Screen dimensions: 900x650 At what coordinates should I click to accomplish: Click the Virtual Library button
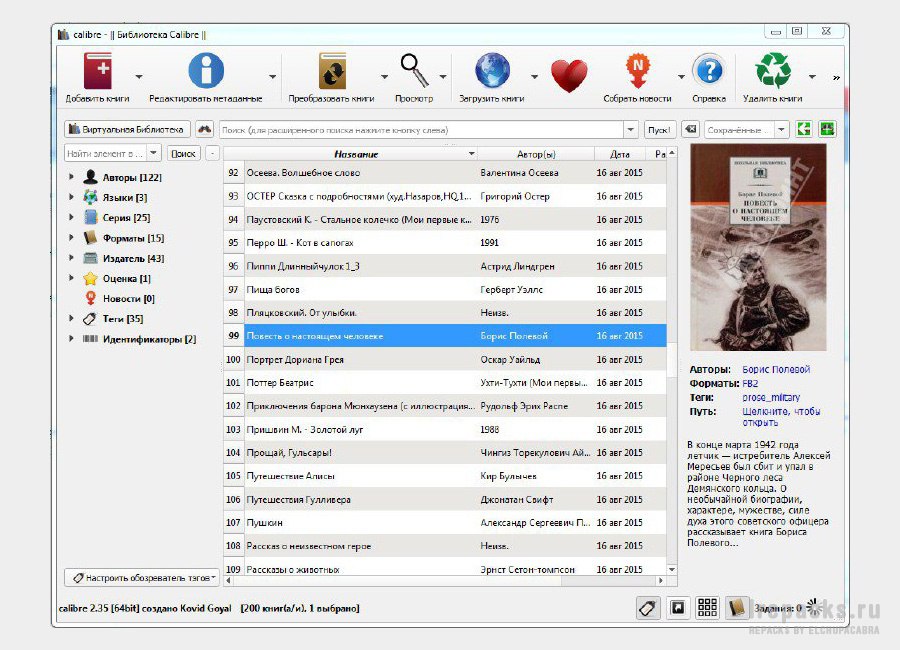tap(127, 129)
